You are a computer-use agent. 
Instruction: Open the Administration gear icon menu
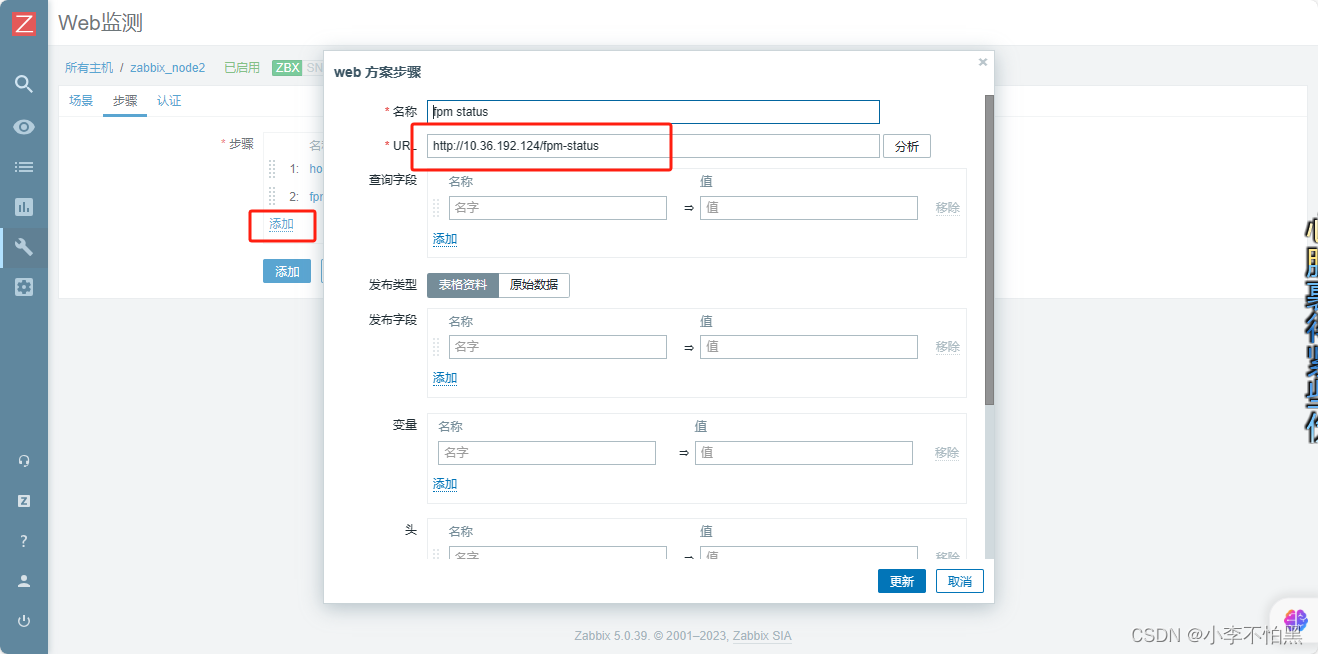point(24,287)
